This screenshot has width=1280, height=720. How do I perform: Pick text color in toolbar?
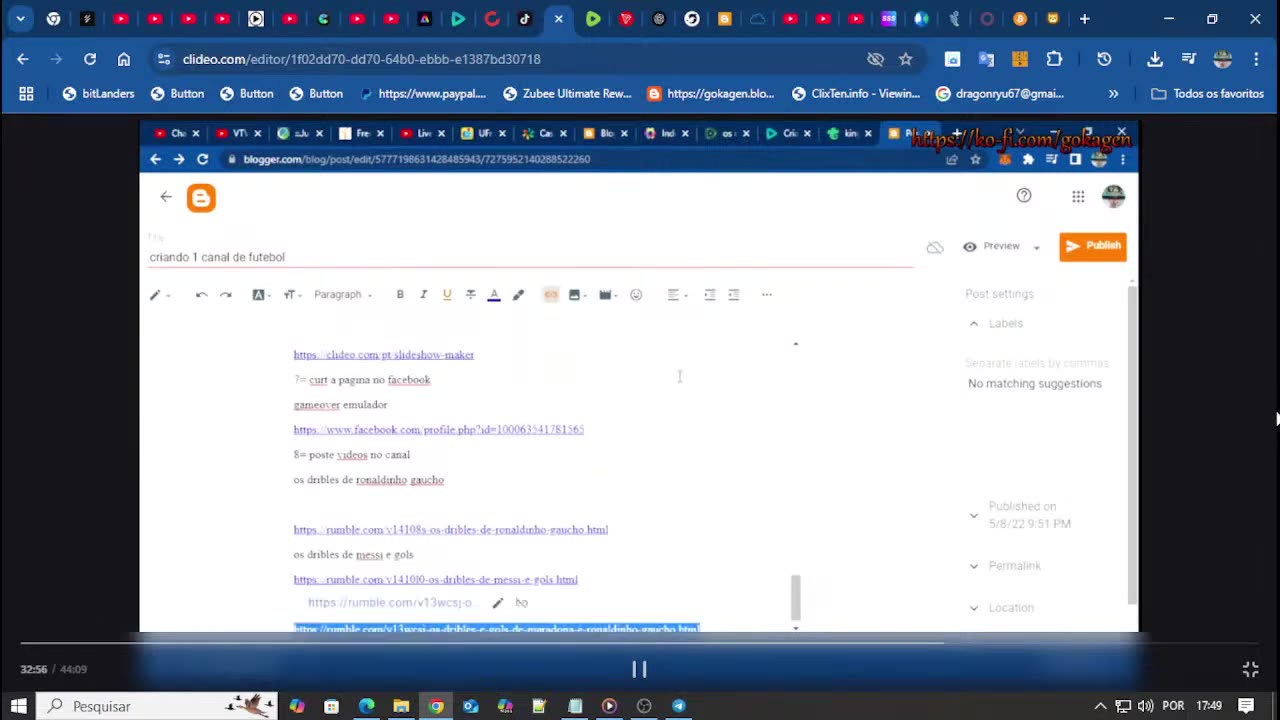pyautogui.click(x=494, y=295)
